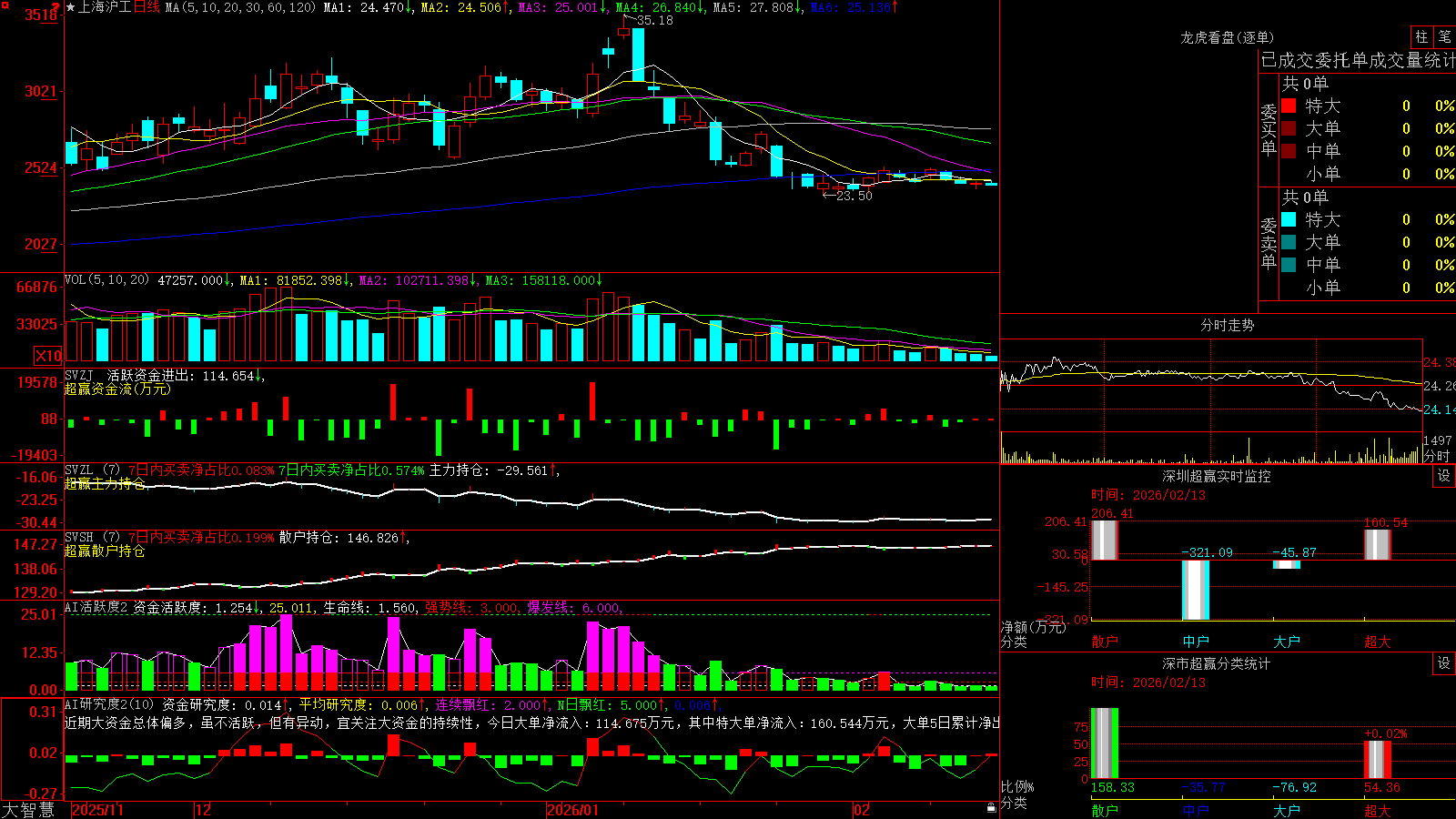1456x819 pixels.
Task: Click the 160.54 超大 bar in 实时监控
Action: pos(1377,544)
